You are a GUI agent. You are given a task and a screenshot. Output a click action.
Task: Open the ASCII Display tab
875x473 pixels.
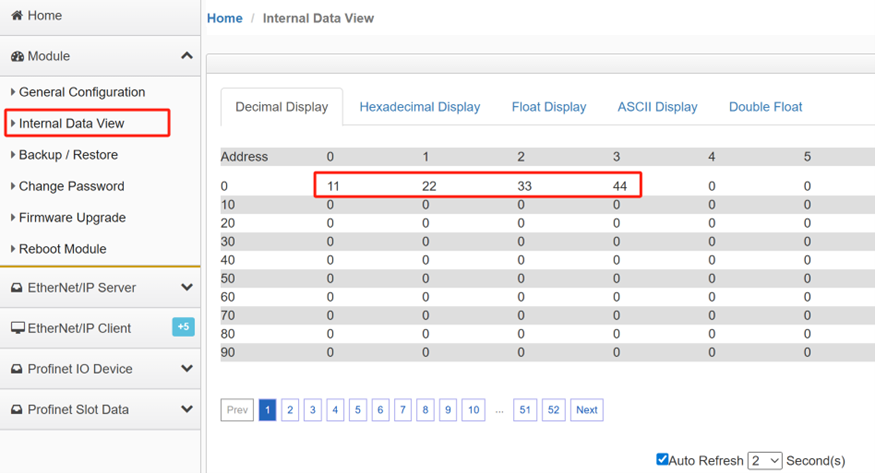pos(657,107)
